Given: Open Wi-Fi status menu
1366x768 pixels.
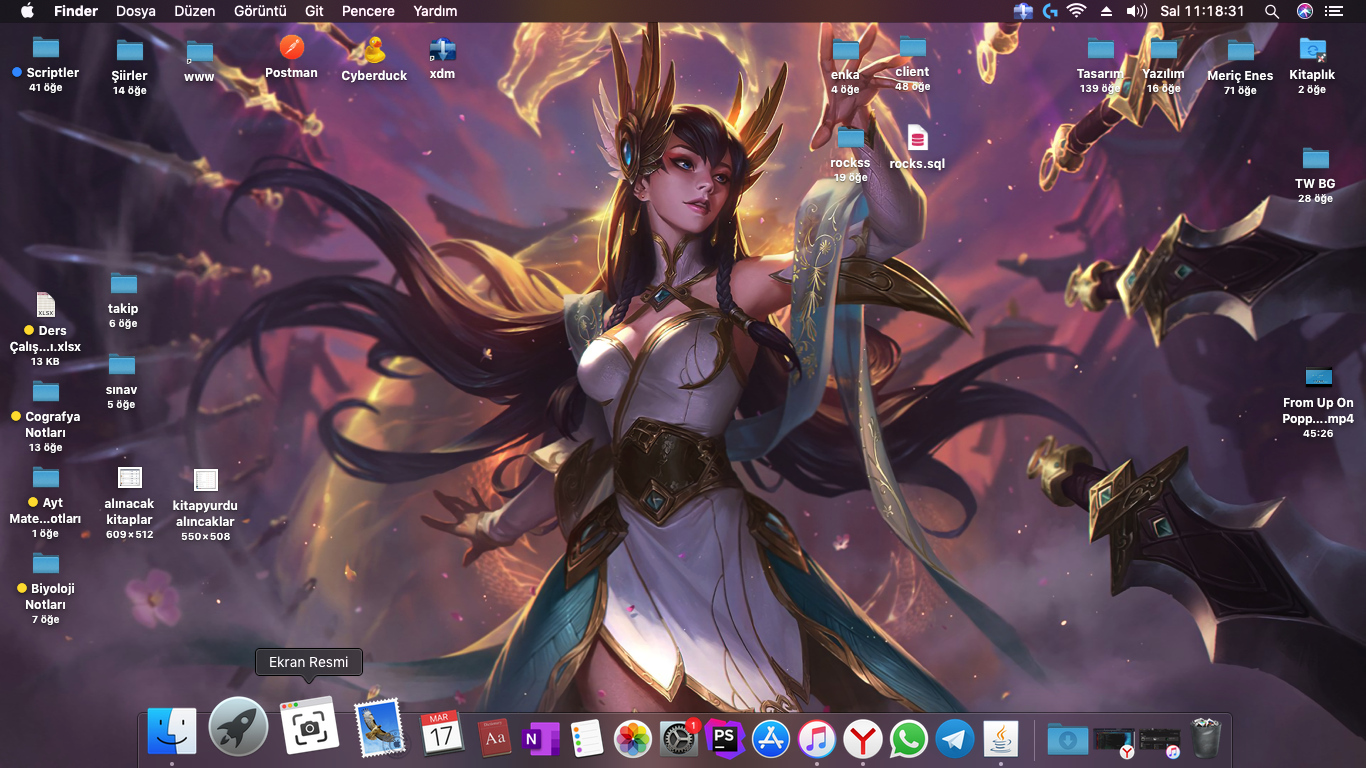Looking at the screenshot, I should [x=1076, y=11].
